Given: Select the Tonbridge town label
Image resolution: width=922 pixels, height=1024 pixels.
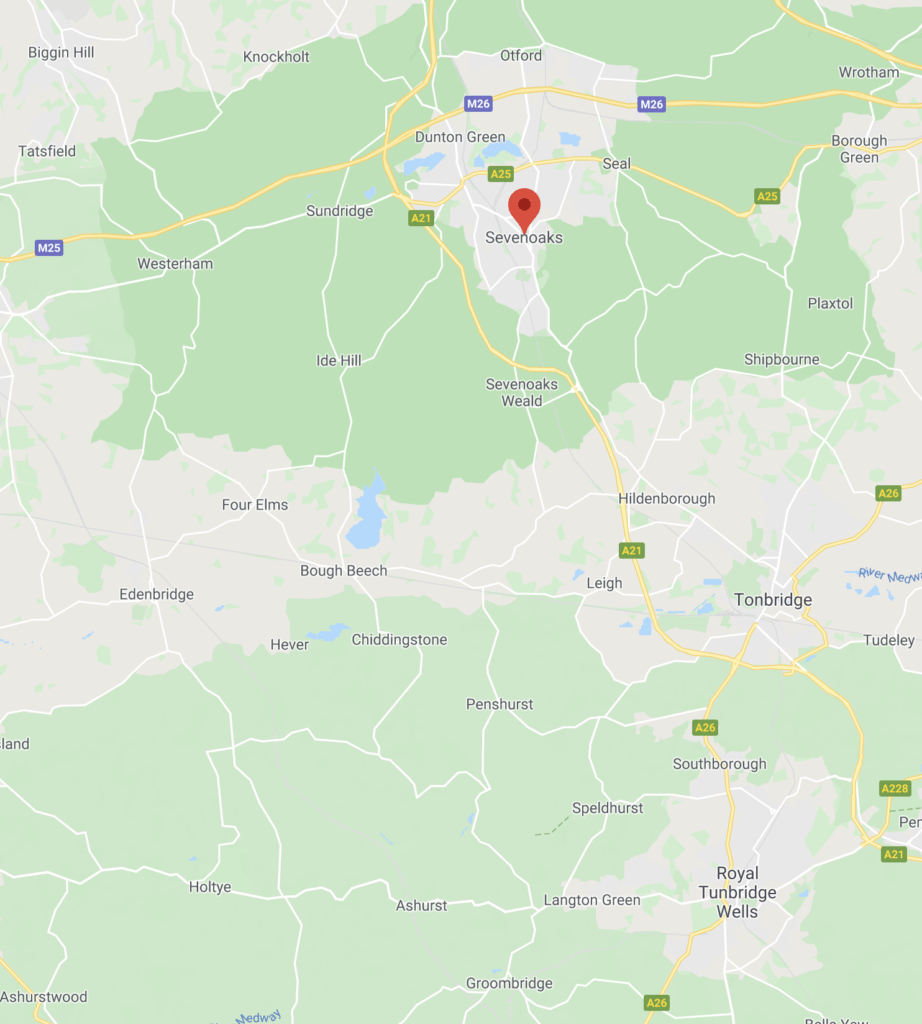Looking at the screenshot, I should pos(773,600).
